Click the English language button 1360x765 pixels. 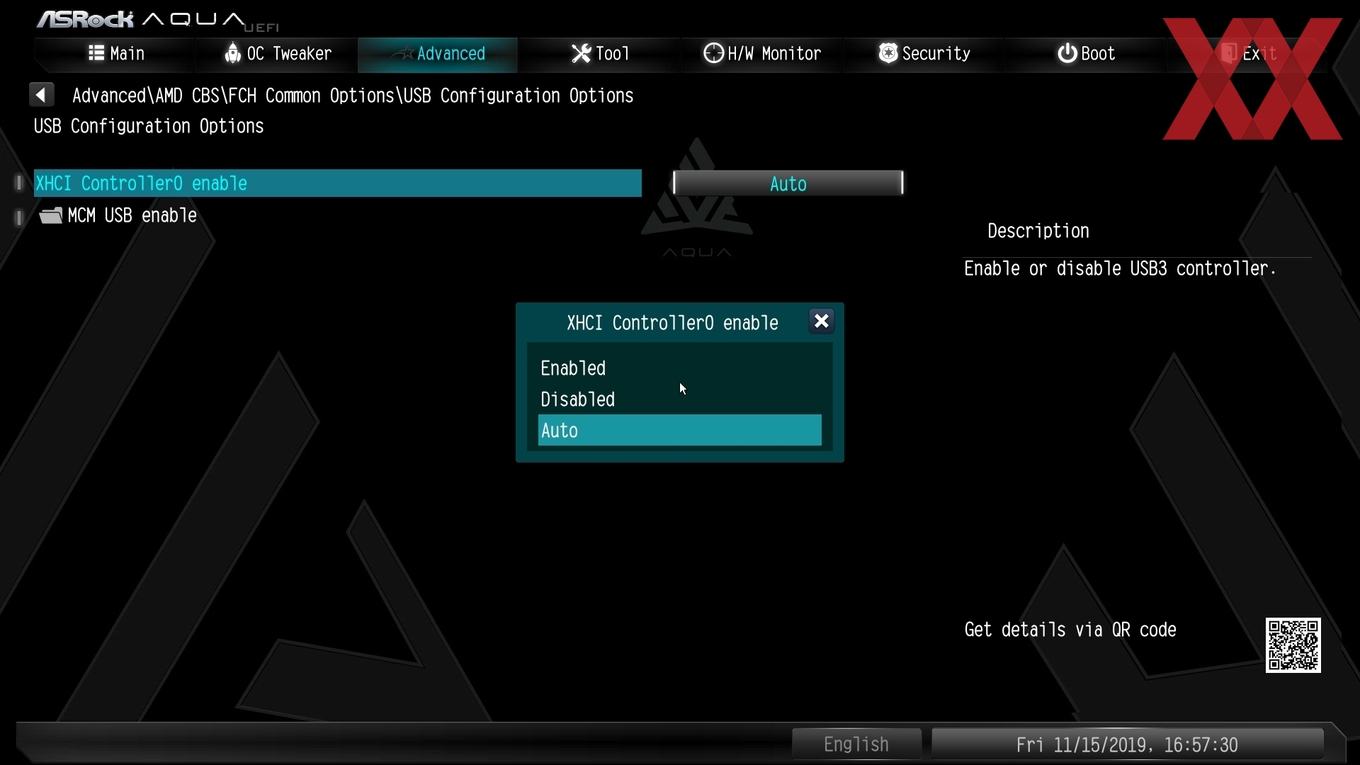coord(856,744)
